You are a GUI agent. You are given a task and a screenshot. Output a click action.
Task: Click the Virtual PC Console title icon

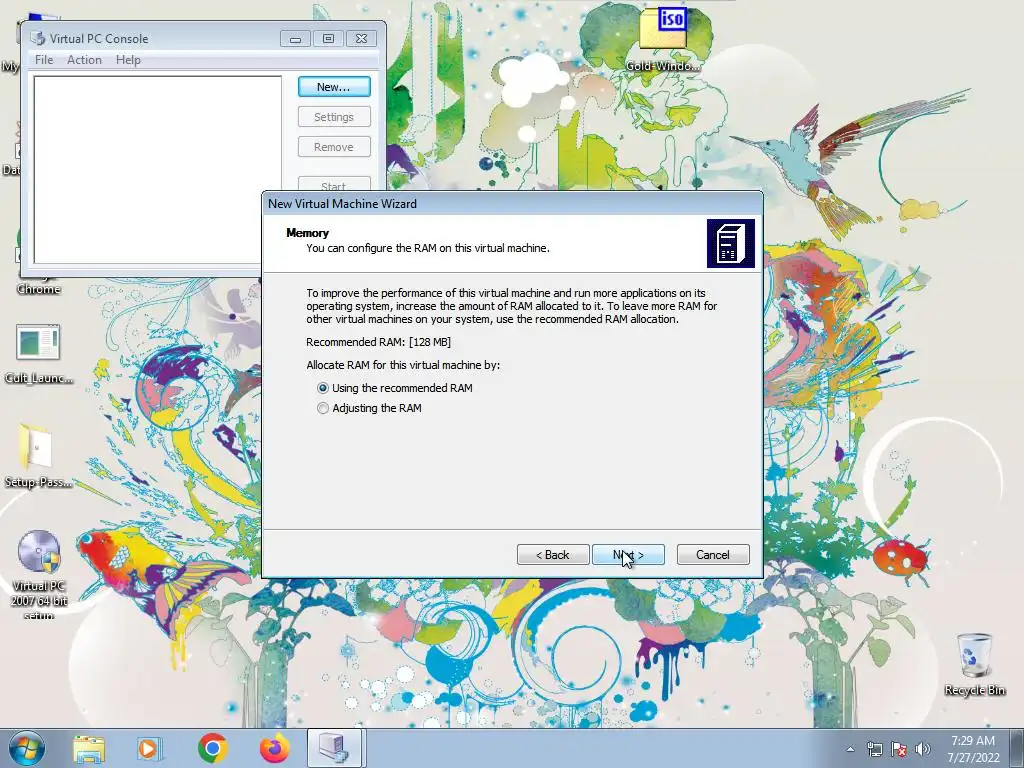(x=38, y=39)
